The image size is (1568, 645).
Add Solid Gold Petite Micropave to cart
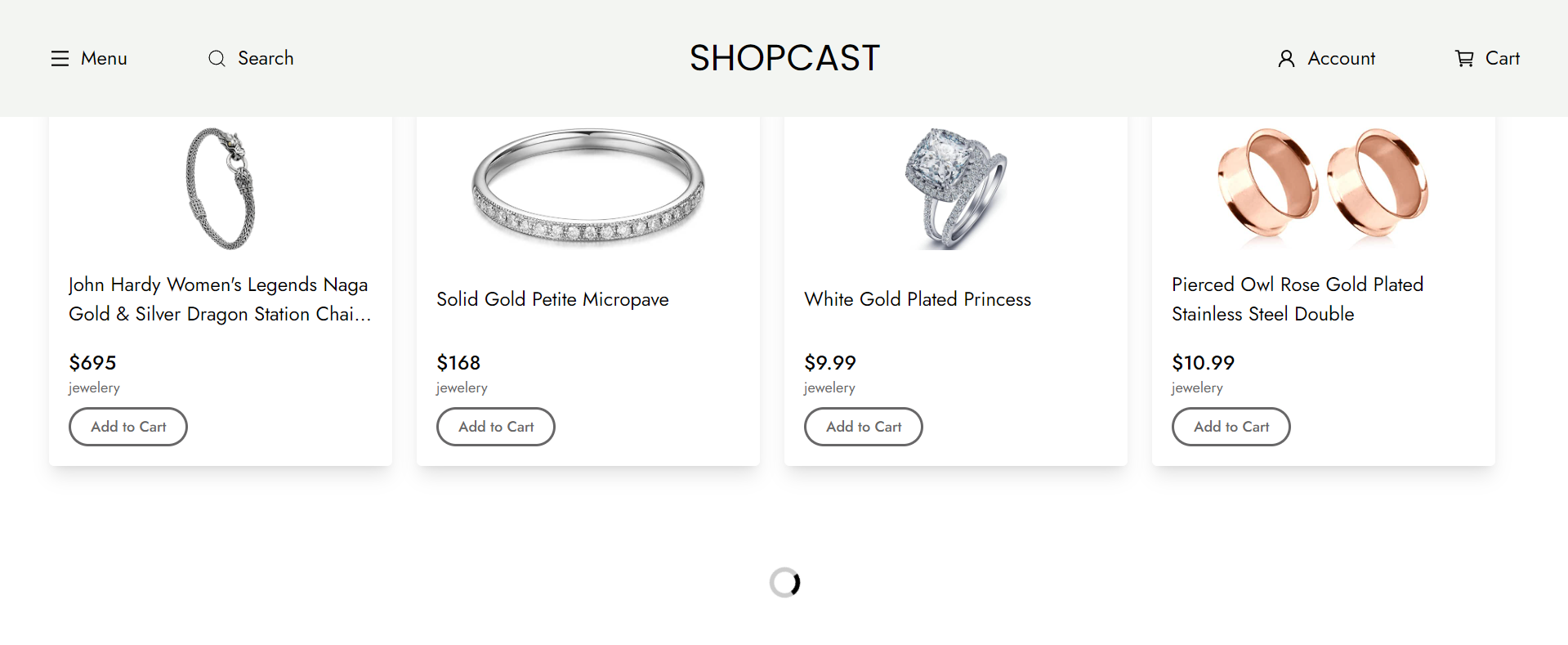pos(495,426)
